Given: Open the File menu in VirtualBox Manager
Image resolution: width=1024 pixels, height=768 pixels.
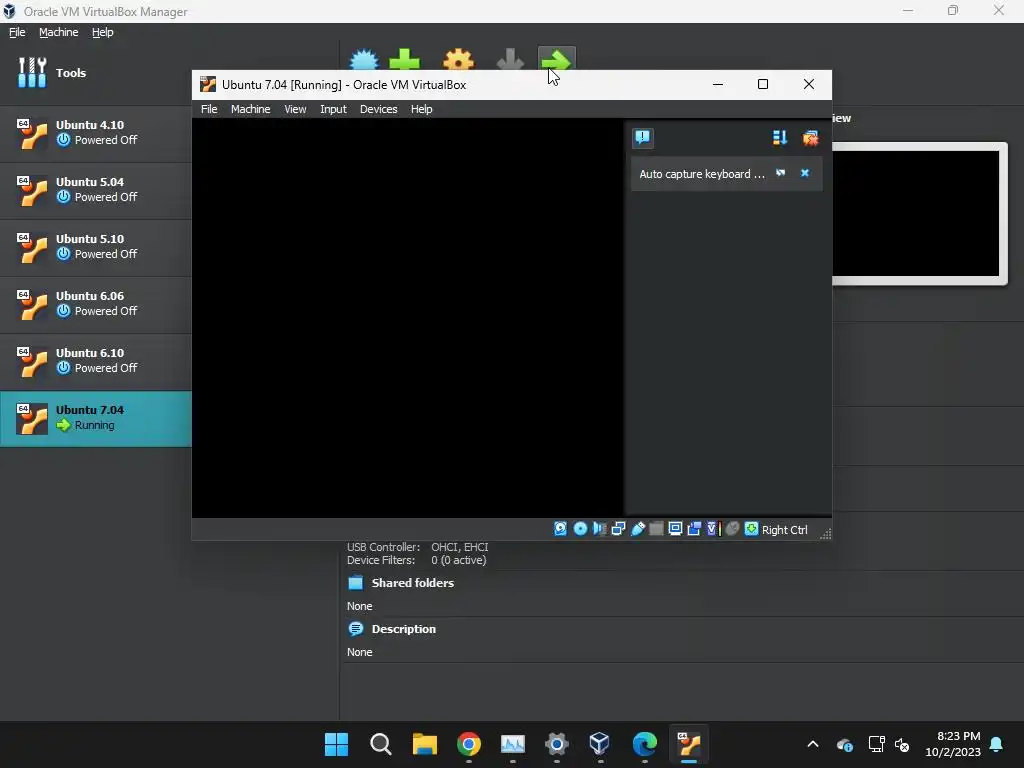Looking at the screenshot, I should click(x=17, y=32).
